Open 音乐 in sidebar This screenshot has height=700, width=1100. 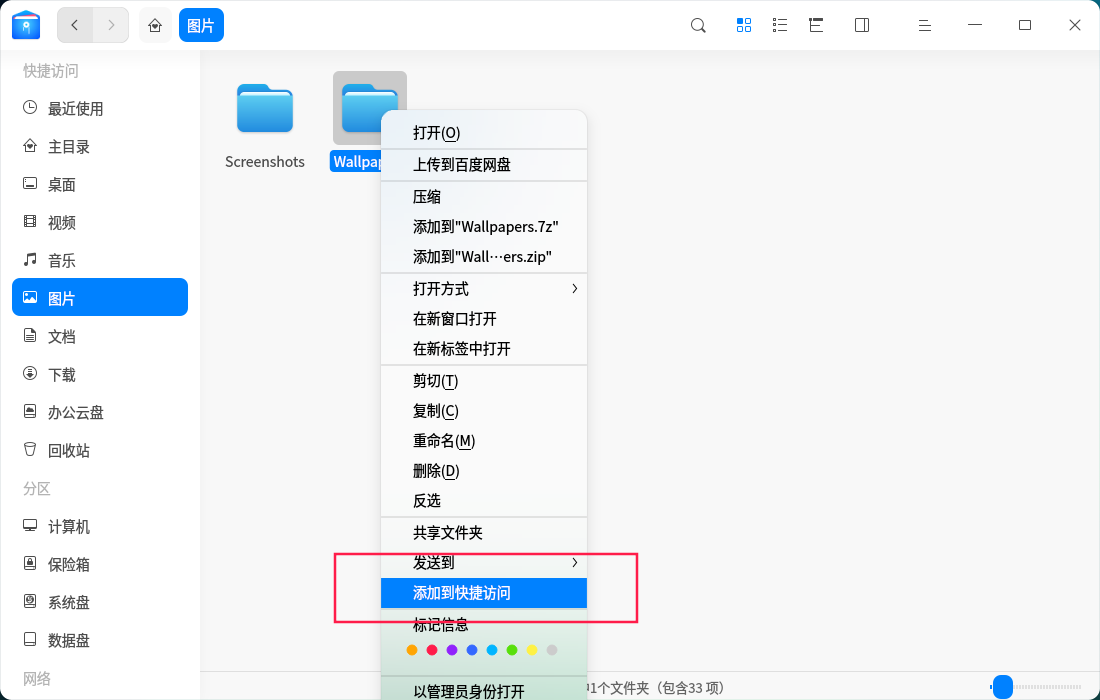(x=100, y=260)
